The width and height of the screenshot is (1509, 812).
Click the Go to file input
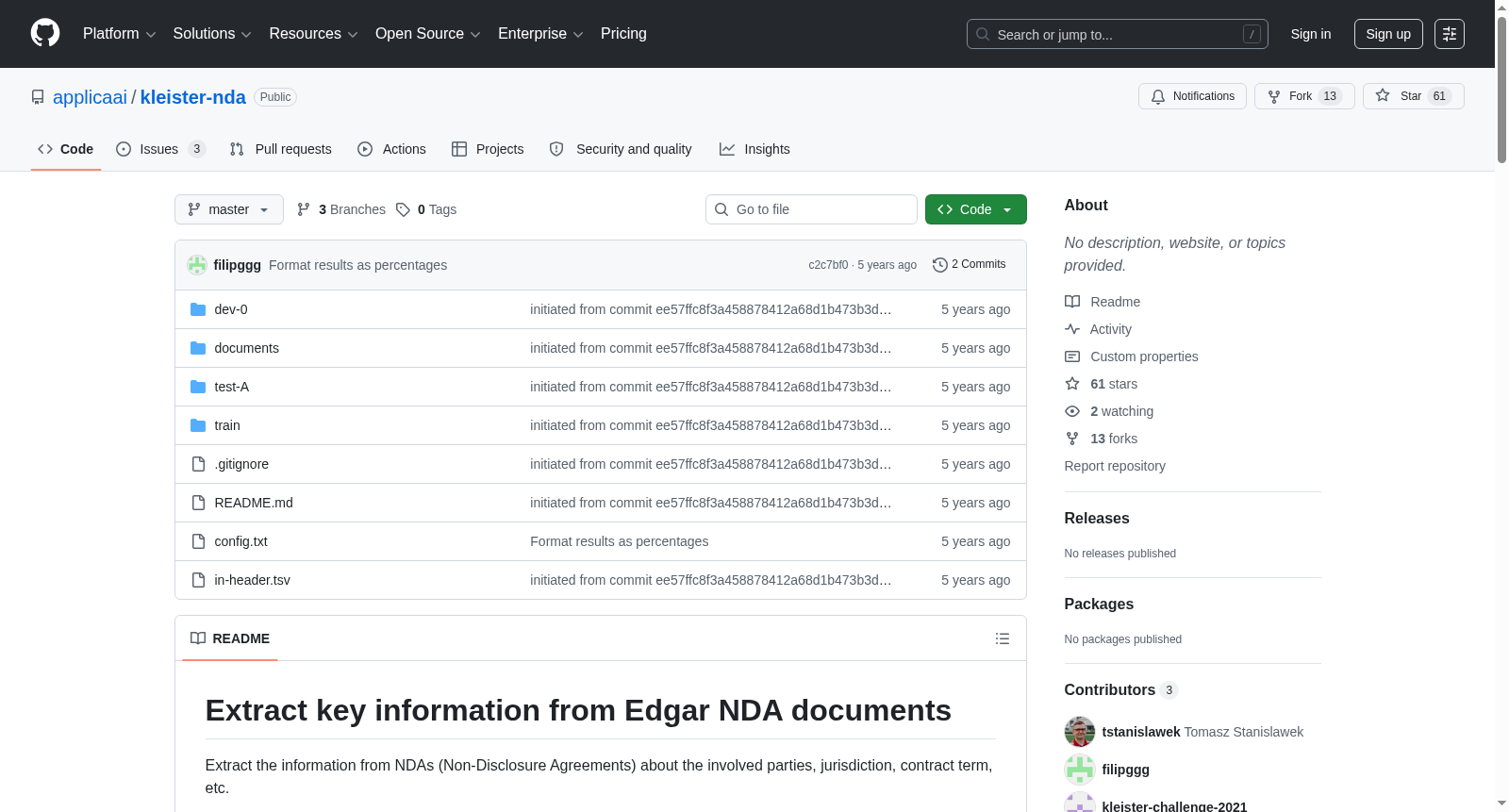click(x=811, y=209)
